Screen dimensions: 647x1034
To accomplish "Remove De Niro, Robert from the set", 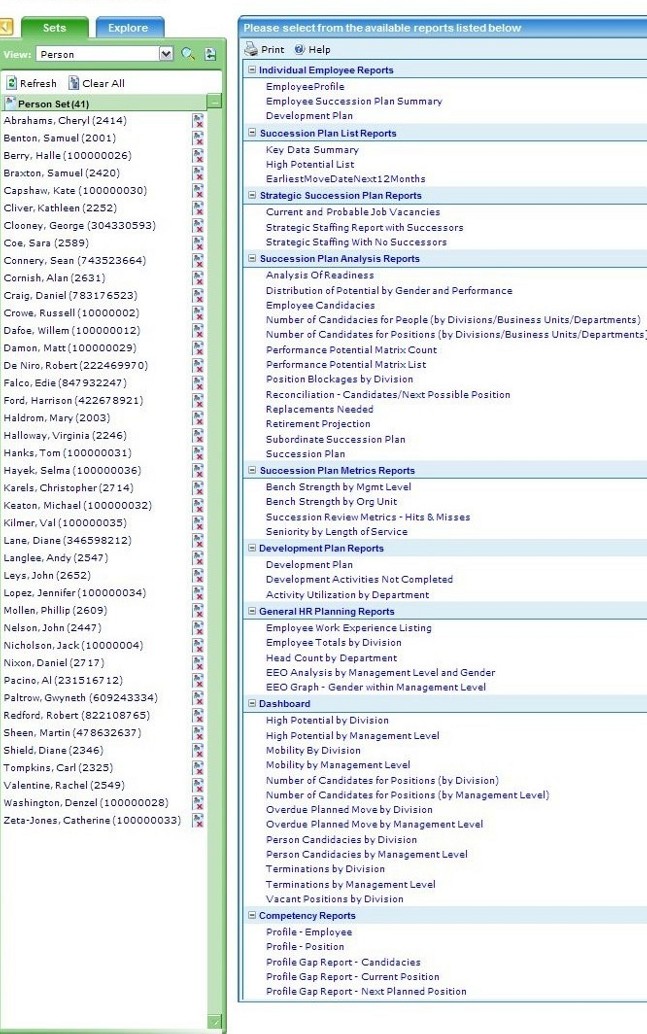I will (x=198, y=365).
